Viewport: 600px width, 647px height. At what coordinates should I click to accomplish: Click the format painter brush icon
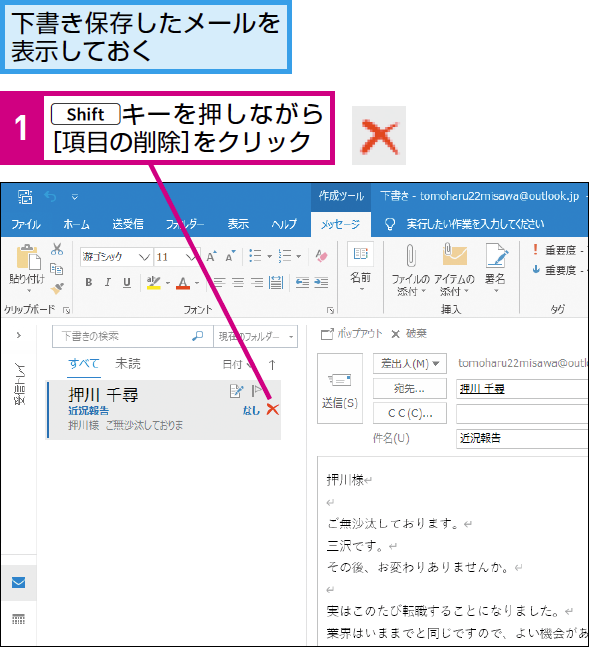[57, 288]
